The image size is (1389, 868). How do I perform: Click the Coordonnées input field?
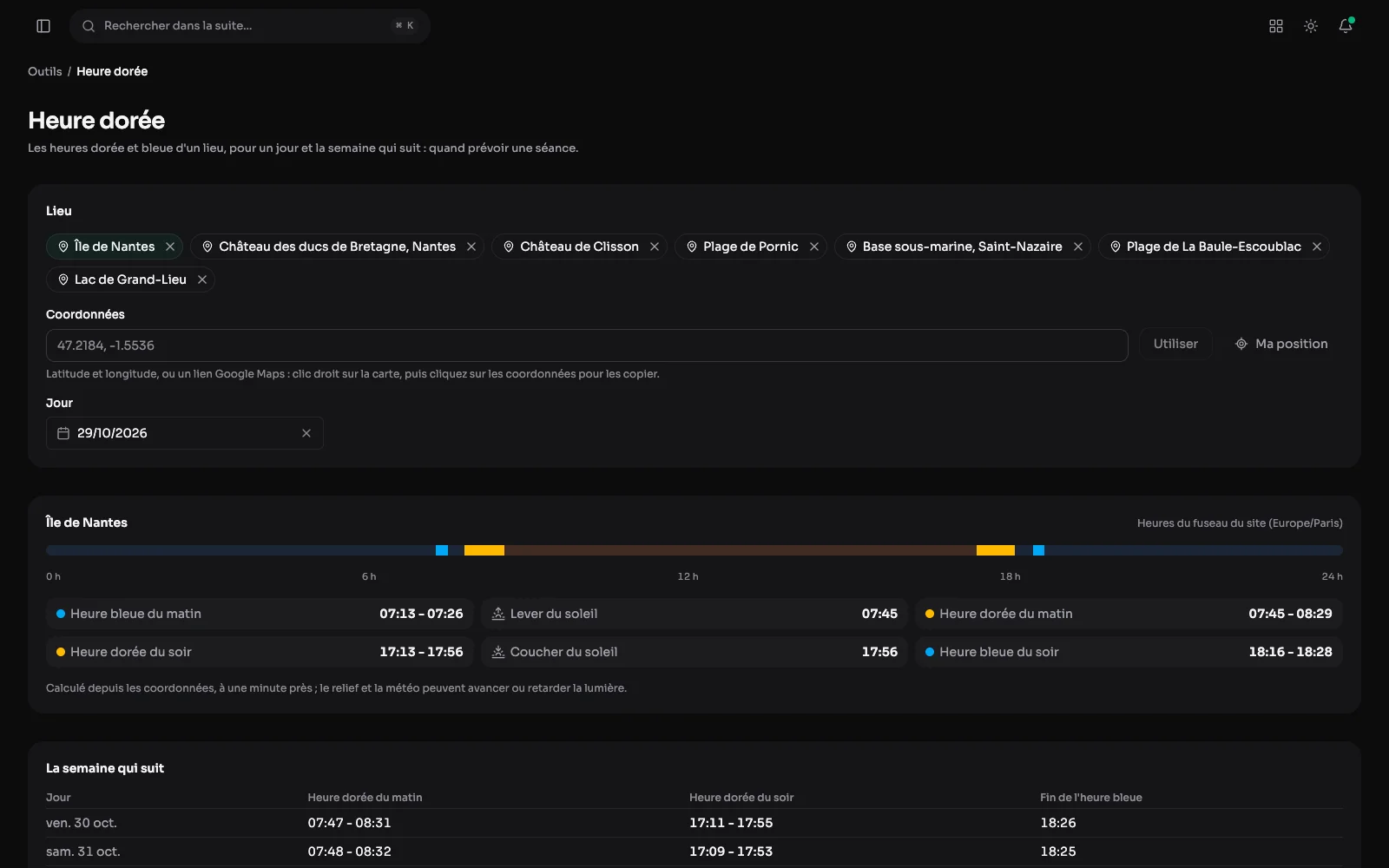[x=587, y=345]
